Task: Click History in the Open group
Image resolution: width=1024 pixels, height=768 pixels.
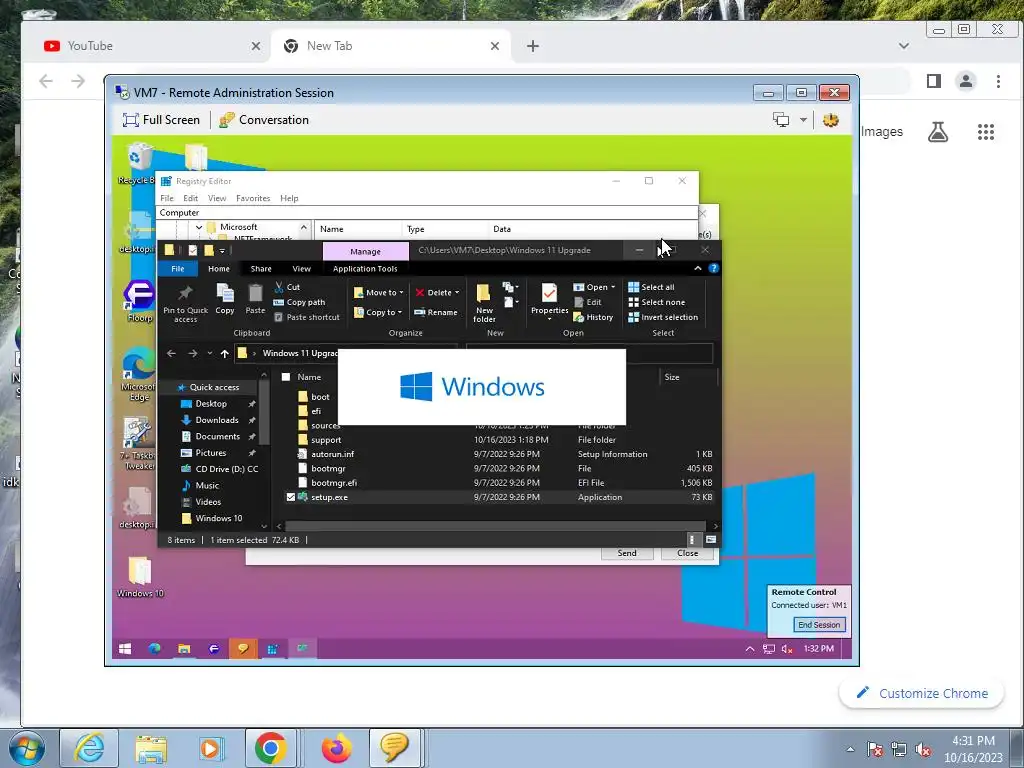Action: pyautogui.click(x=593, y=317)
